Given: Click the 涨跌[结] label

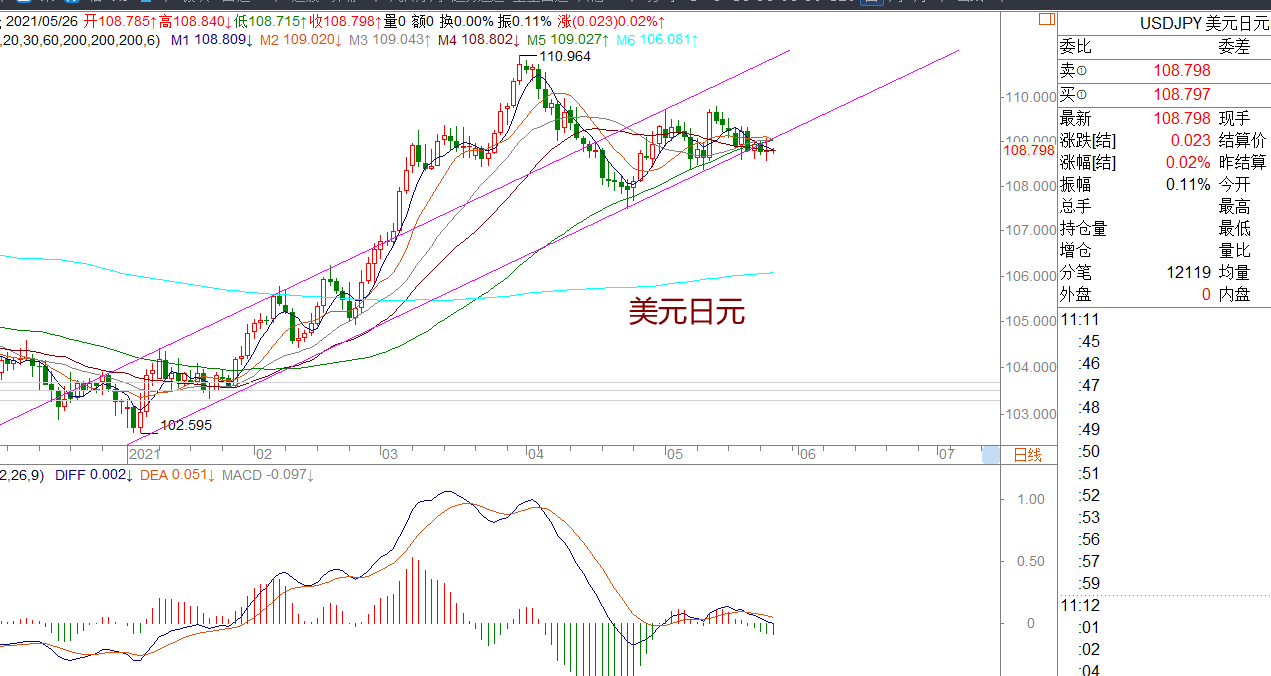Looking at the screenshot, I should tap(1088, 140).
